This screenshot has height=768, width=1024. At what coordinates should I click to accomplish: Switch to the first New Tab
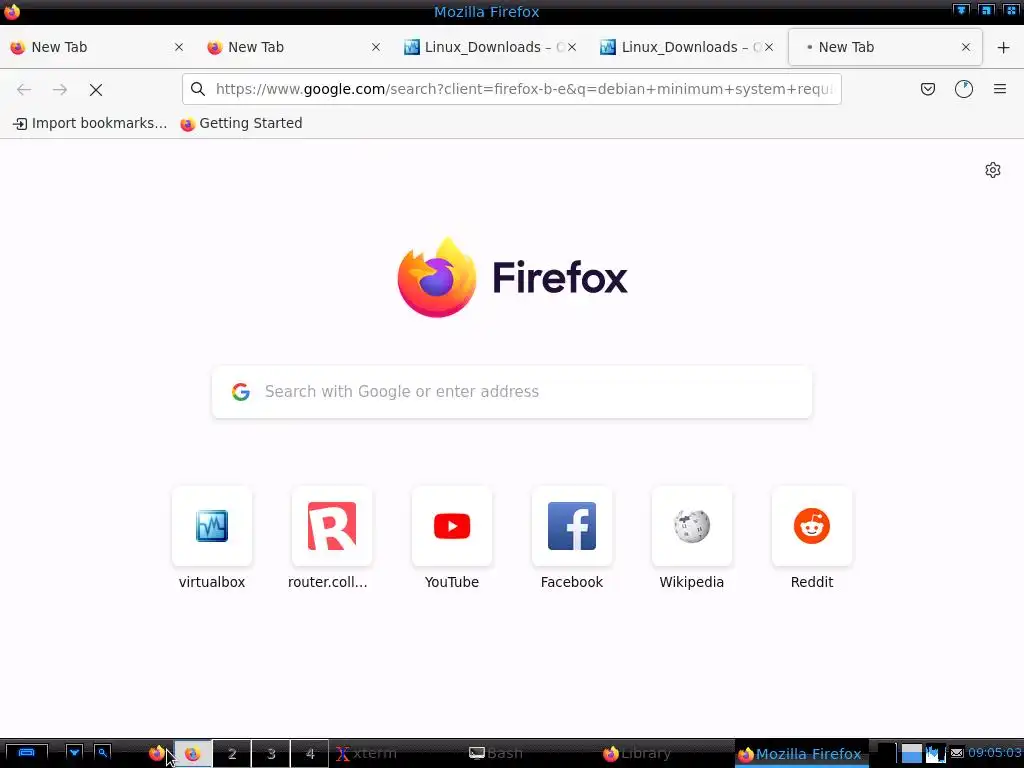[96, 47]
